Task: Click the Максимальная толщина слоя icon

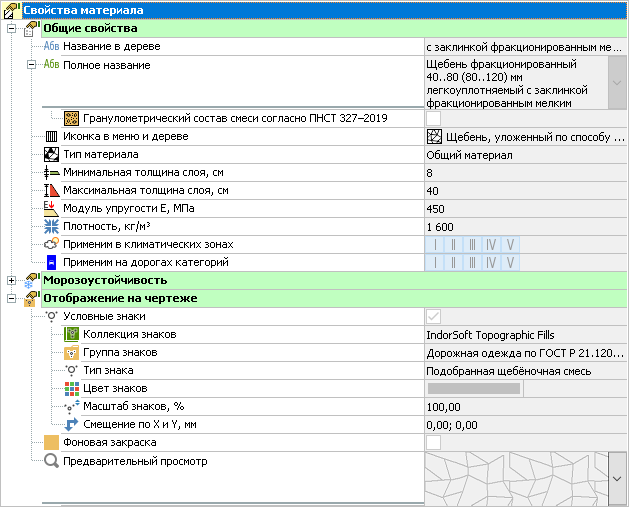Action: (51, 191)
